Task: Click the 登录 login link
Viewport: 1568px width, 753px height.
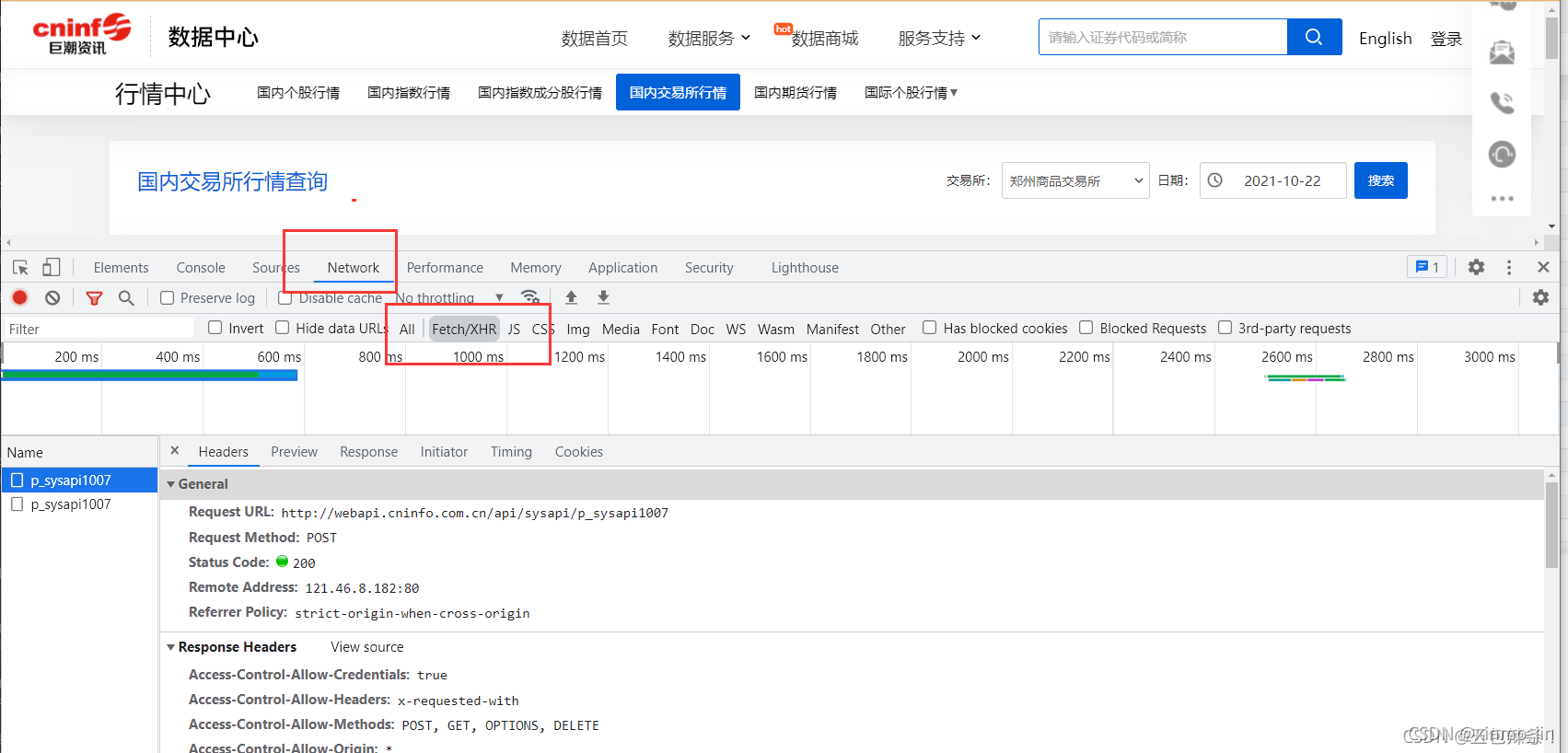Action: pos(1446,38)
